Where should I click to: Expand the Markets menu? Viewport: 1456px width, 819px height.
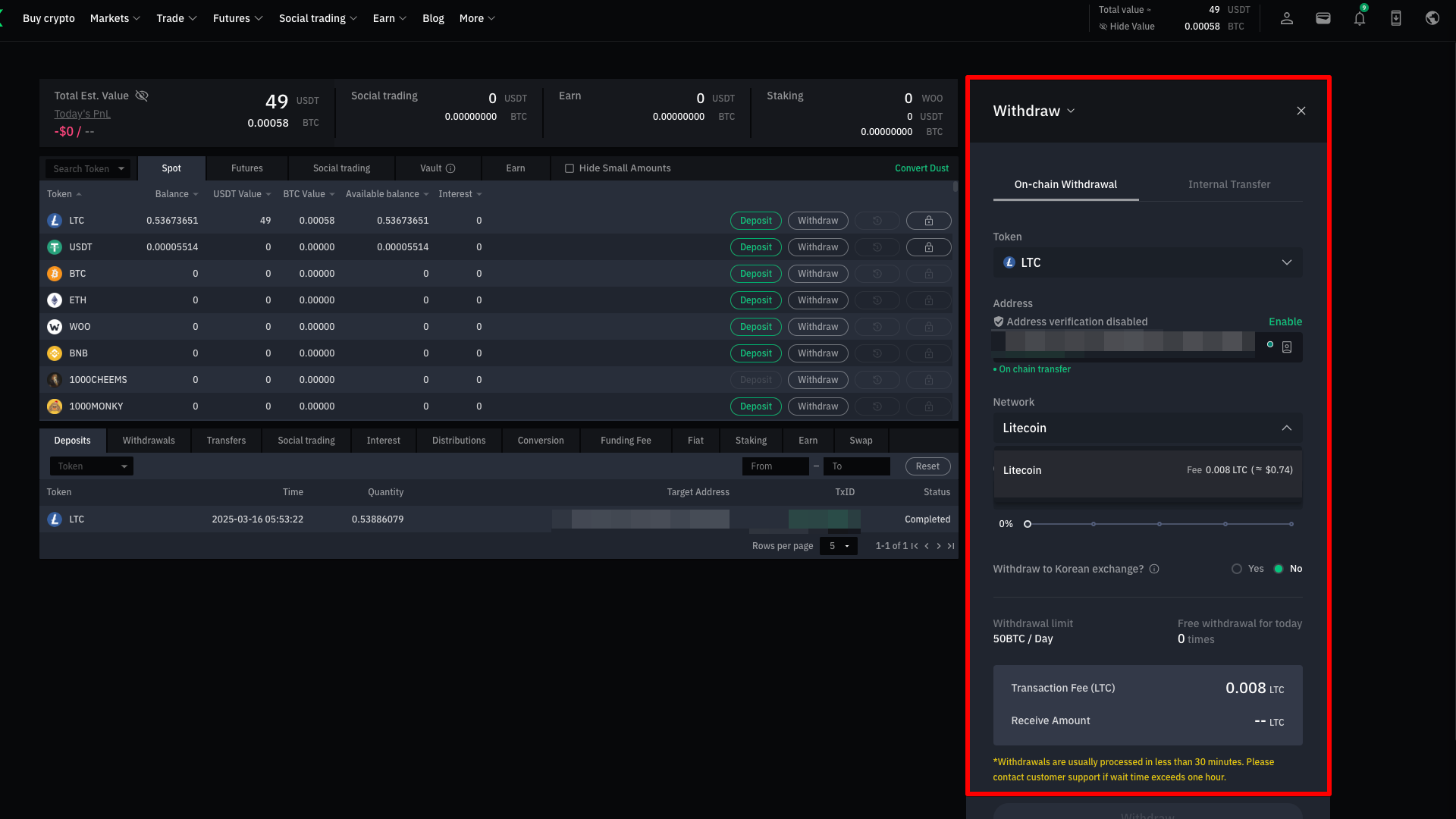tap(115, 18)
